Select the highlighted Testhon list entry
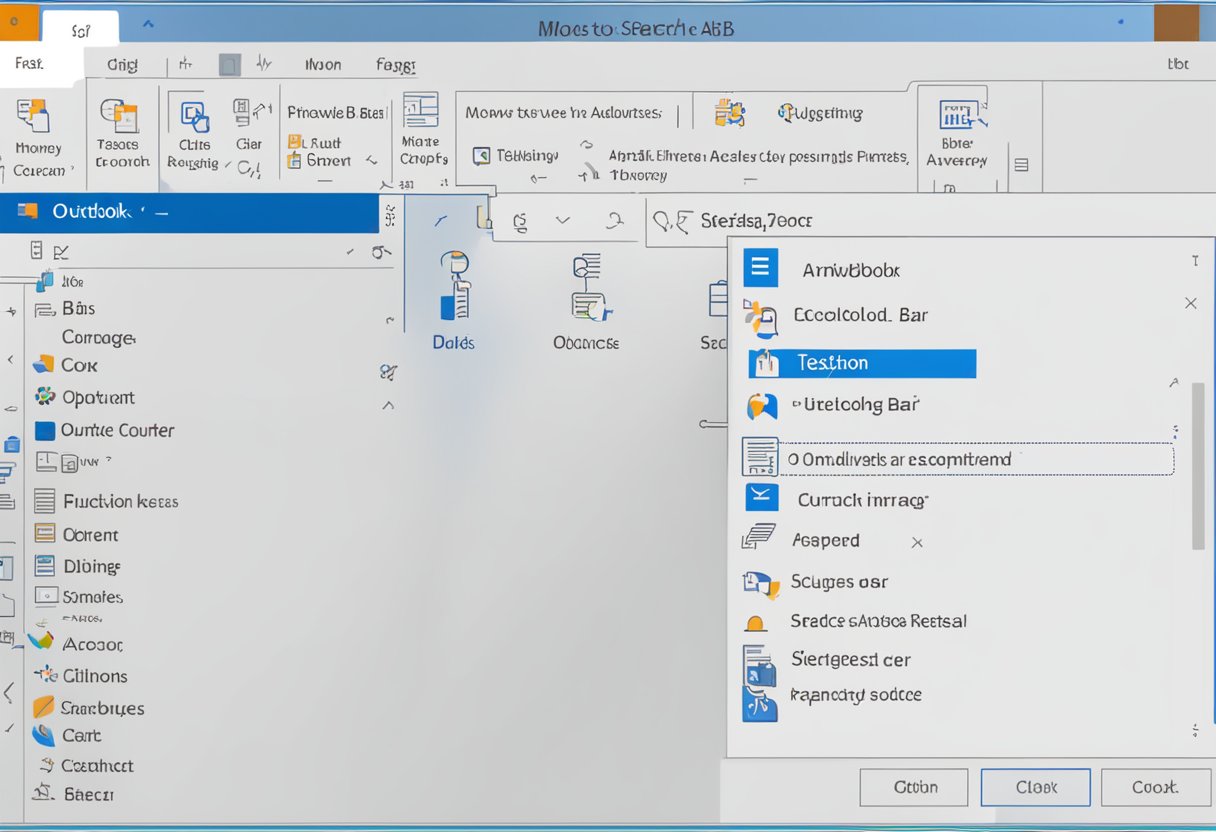 pyautogui.click(x=862, y=363)
